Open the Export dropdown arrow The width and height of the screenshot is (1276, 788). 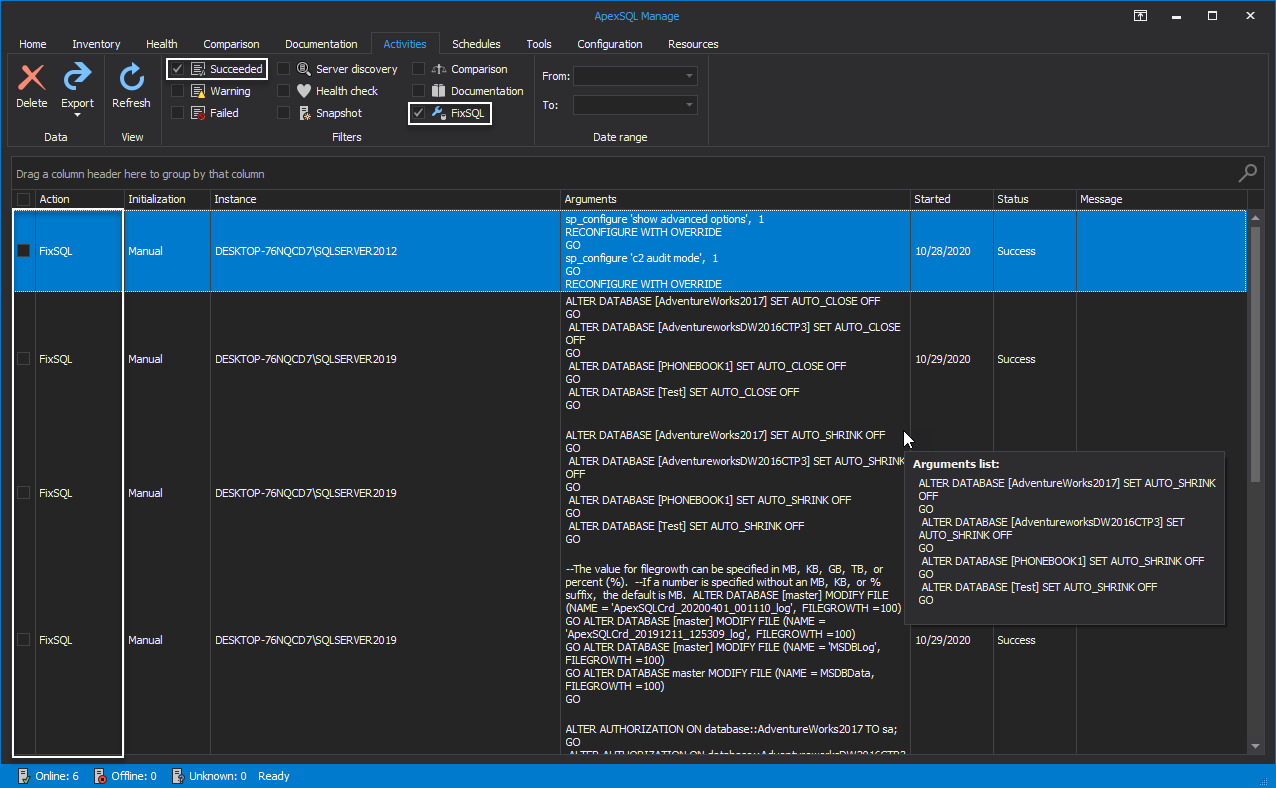click(x=77, y=115)
